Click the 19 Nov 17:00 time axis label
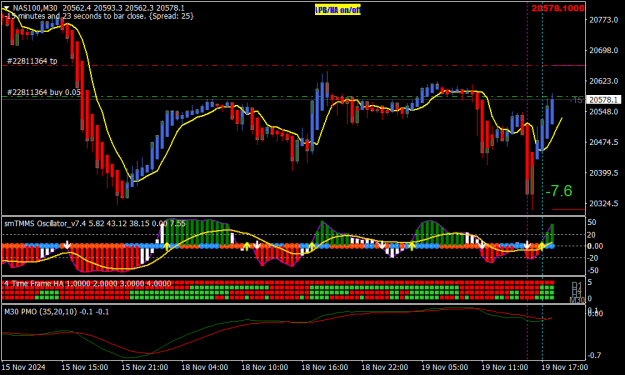This screenshot has width=625, height=375. (564, 367)
